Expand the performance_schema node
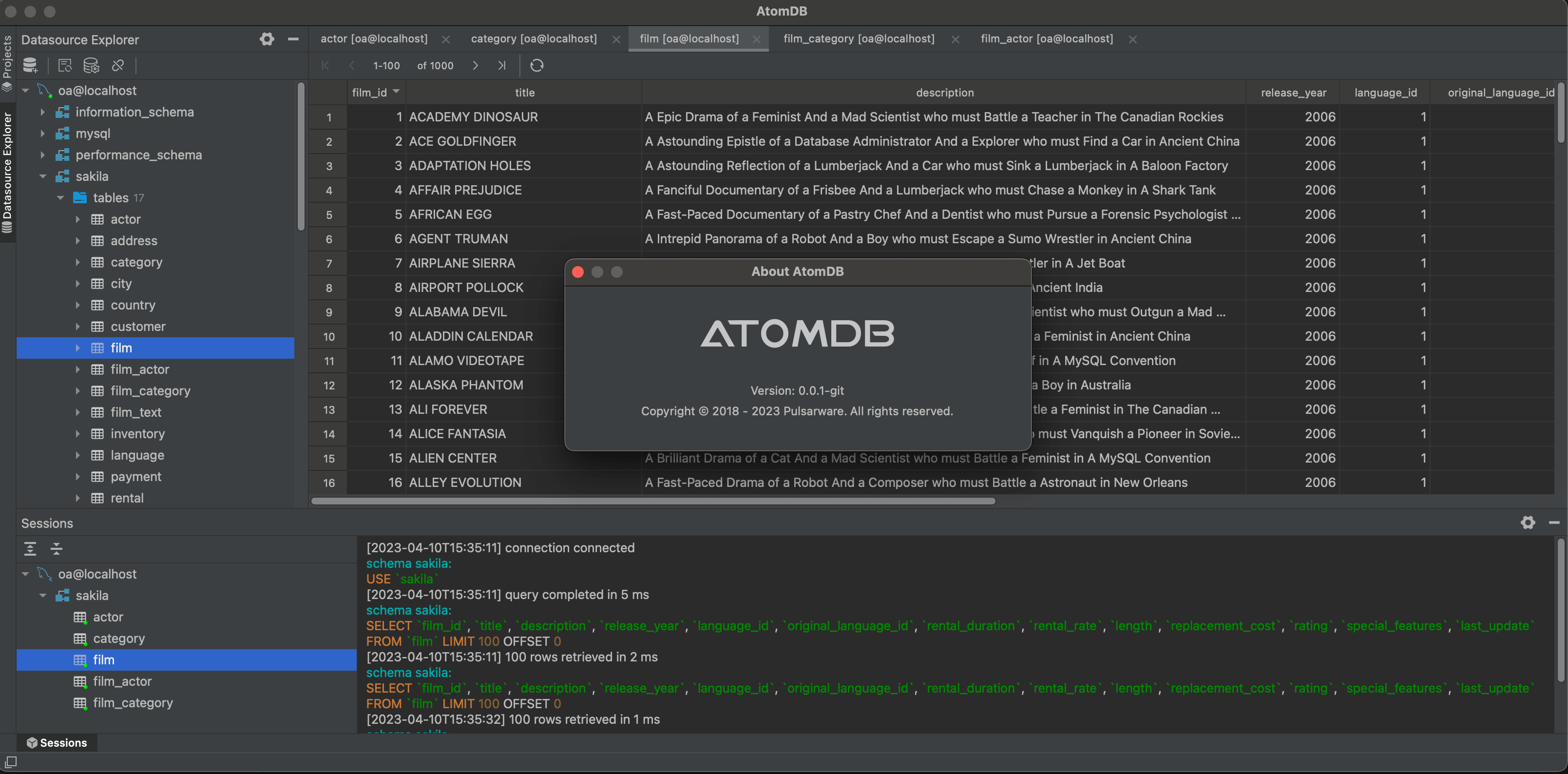The height and width of the screenshot is (774, 1568). [42, 155]
